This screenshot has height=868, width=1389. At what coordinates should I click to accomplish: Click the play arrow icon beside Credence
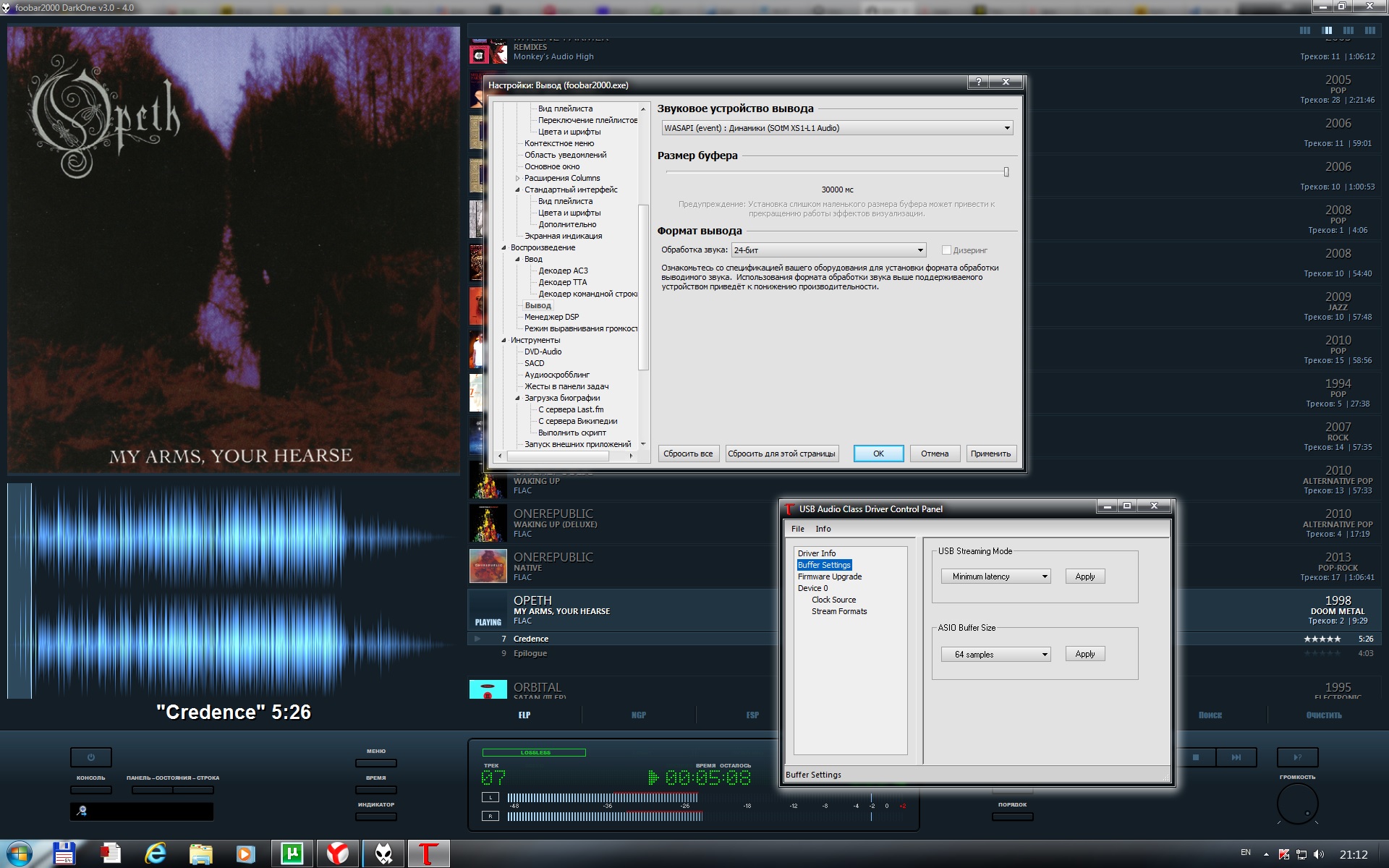477,639
